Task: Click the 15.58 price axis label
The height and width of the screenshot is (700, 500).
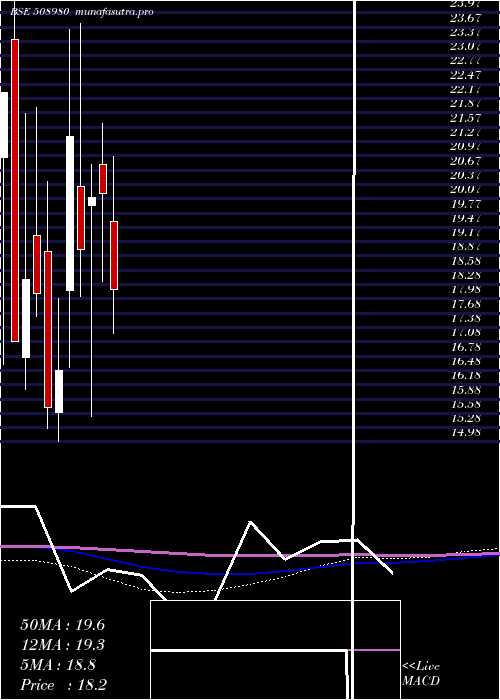Action: click(x=466, y=404)
